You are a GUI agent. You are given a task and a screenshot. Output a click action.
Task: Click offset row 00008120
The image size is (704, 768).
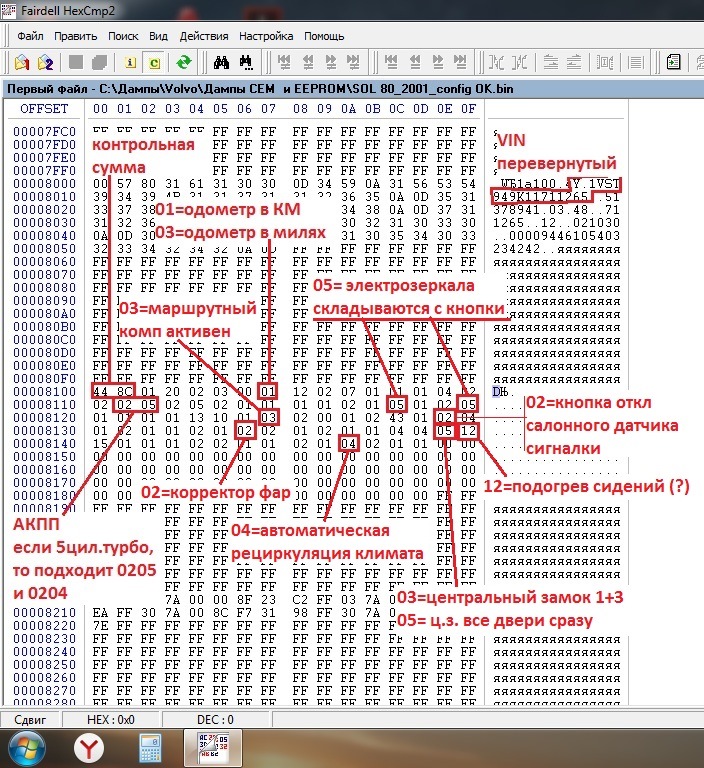click(45, 418)
